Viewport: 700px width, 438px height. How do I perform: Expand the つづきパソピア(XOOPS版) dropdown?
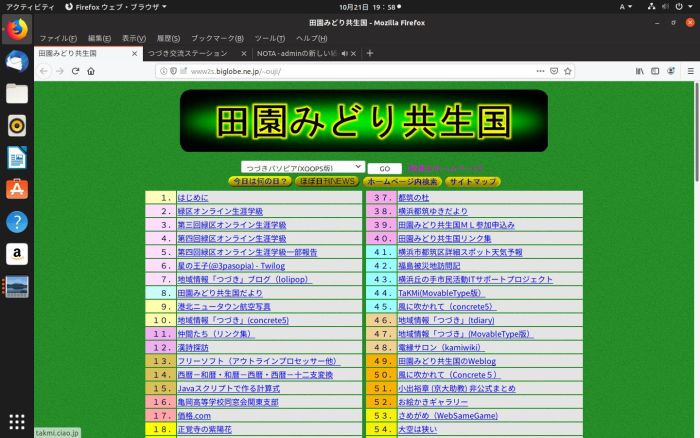pyautogui.click(x=303, y=168)
